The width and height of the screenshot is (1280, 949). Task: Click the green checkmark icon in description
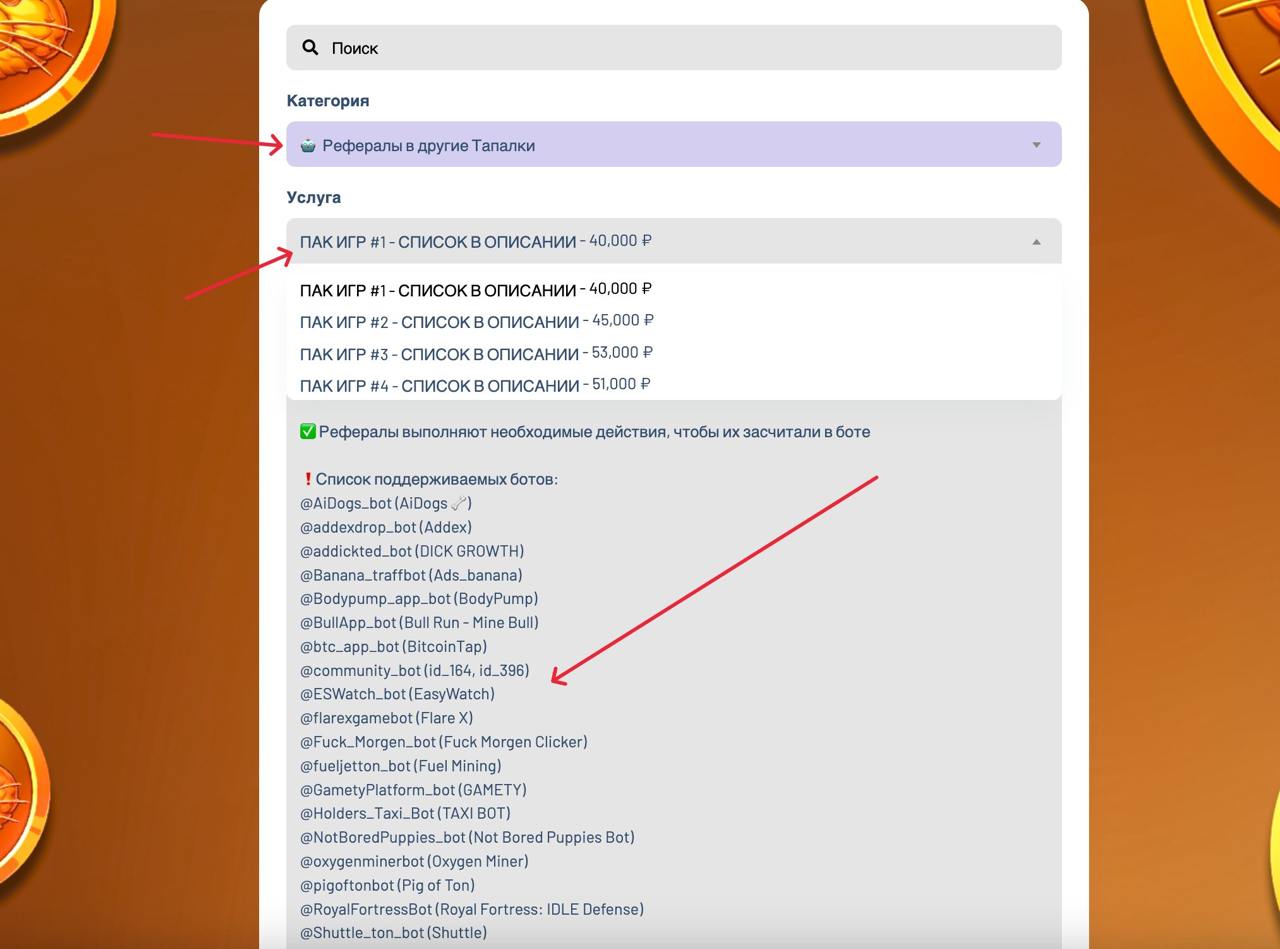[308, 432]
